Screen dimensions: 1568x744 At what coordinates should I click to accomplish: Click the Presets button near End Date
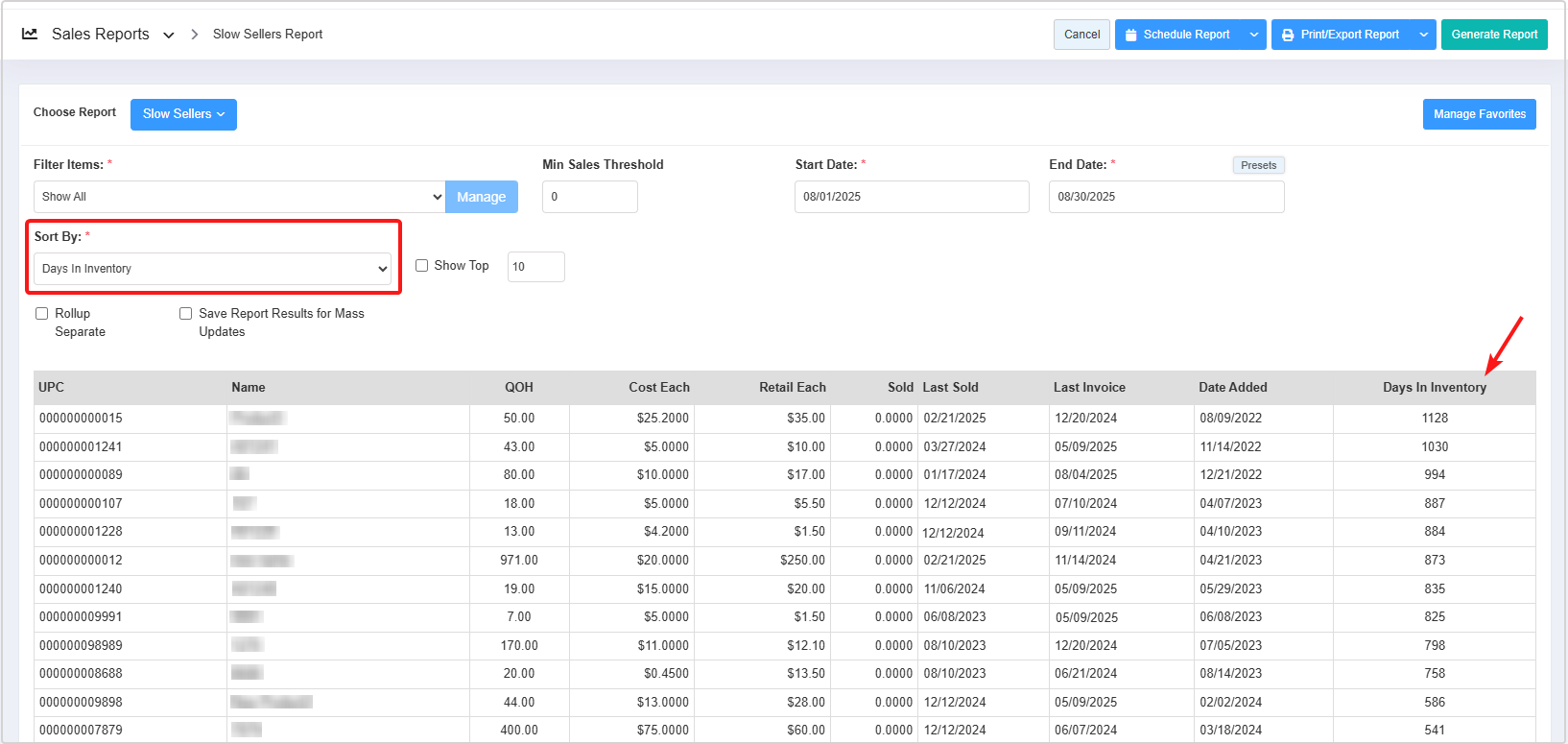[1258, 165]
